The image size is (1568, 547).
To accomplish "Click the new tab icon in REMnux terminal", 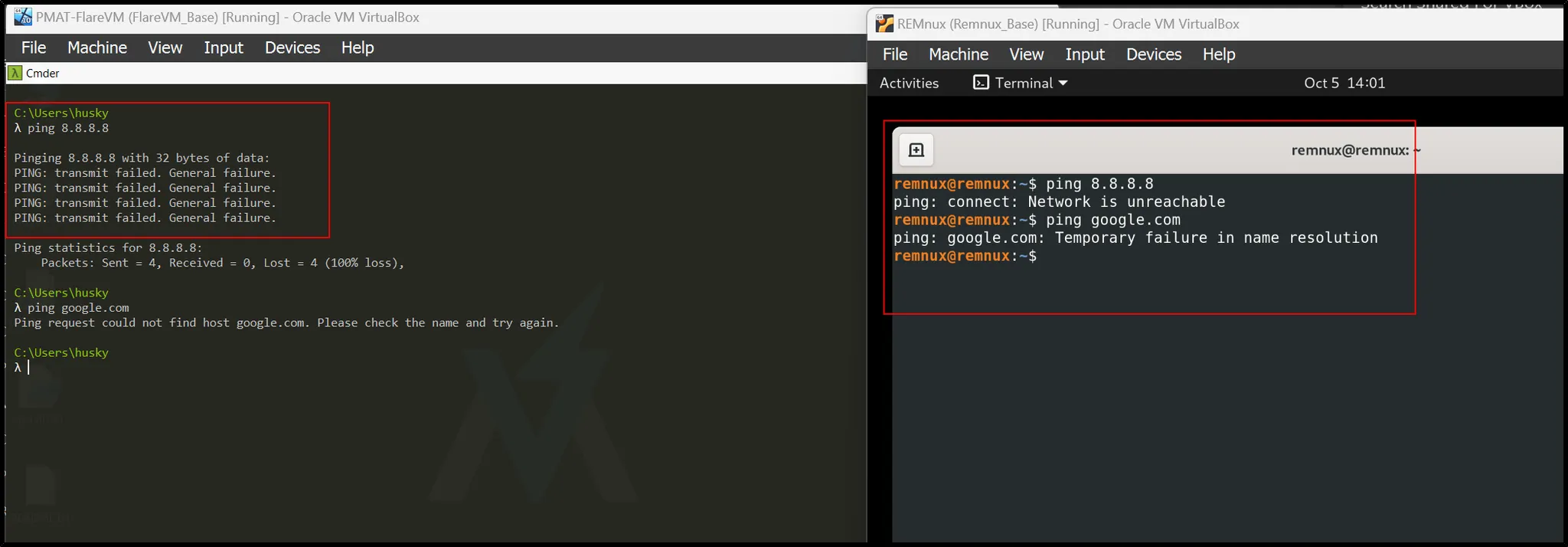I will [x=916, y=150].
